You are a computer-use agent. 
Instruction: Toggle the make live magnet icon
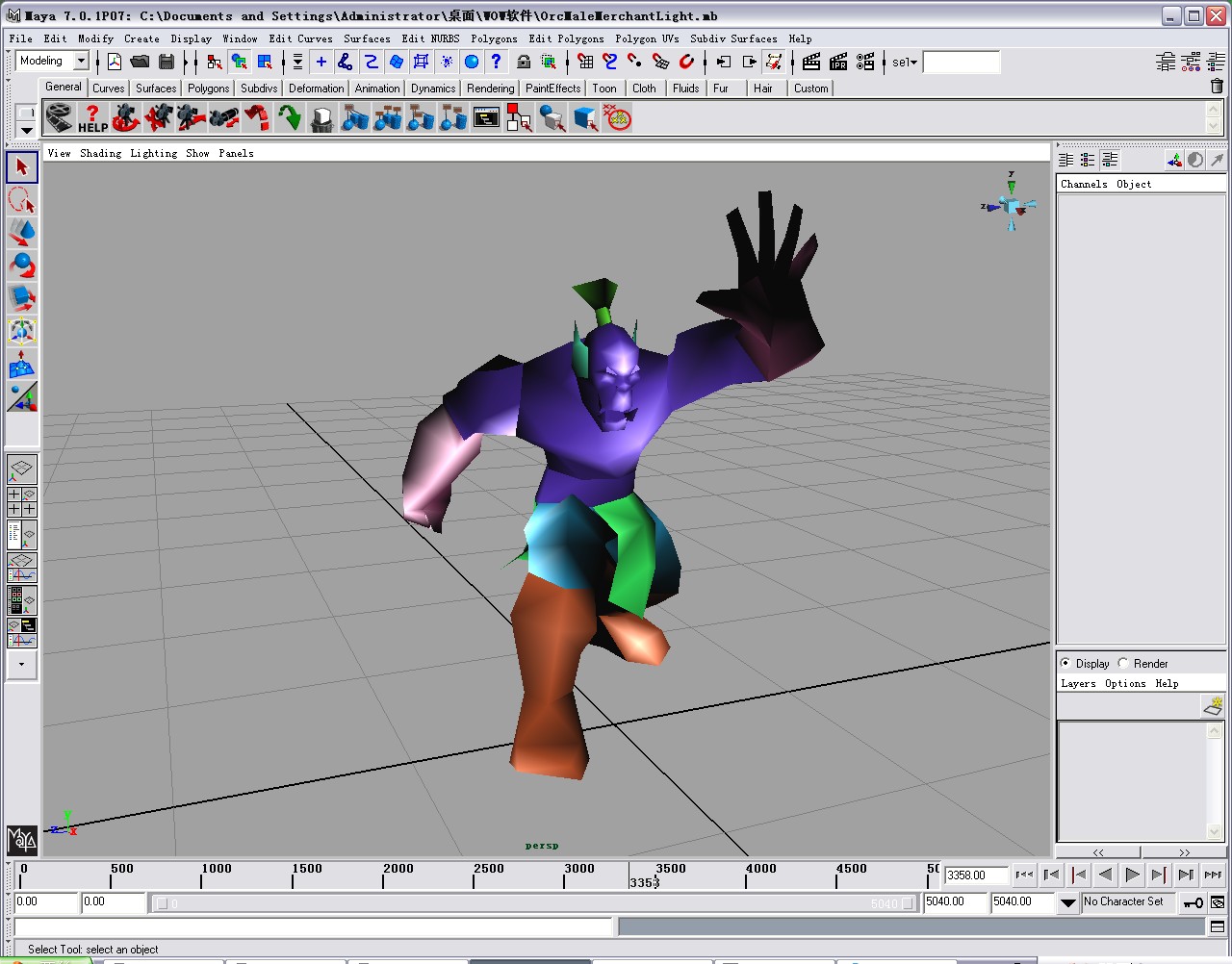[686, 62]
